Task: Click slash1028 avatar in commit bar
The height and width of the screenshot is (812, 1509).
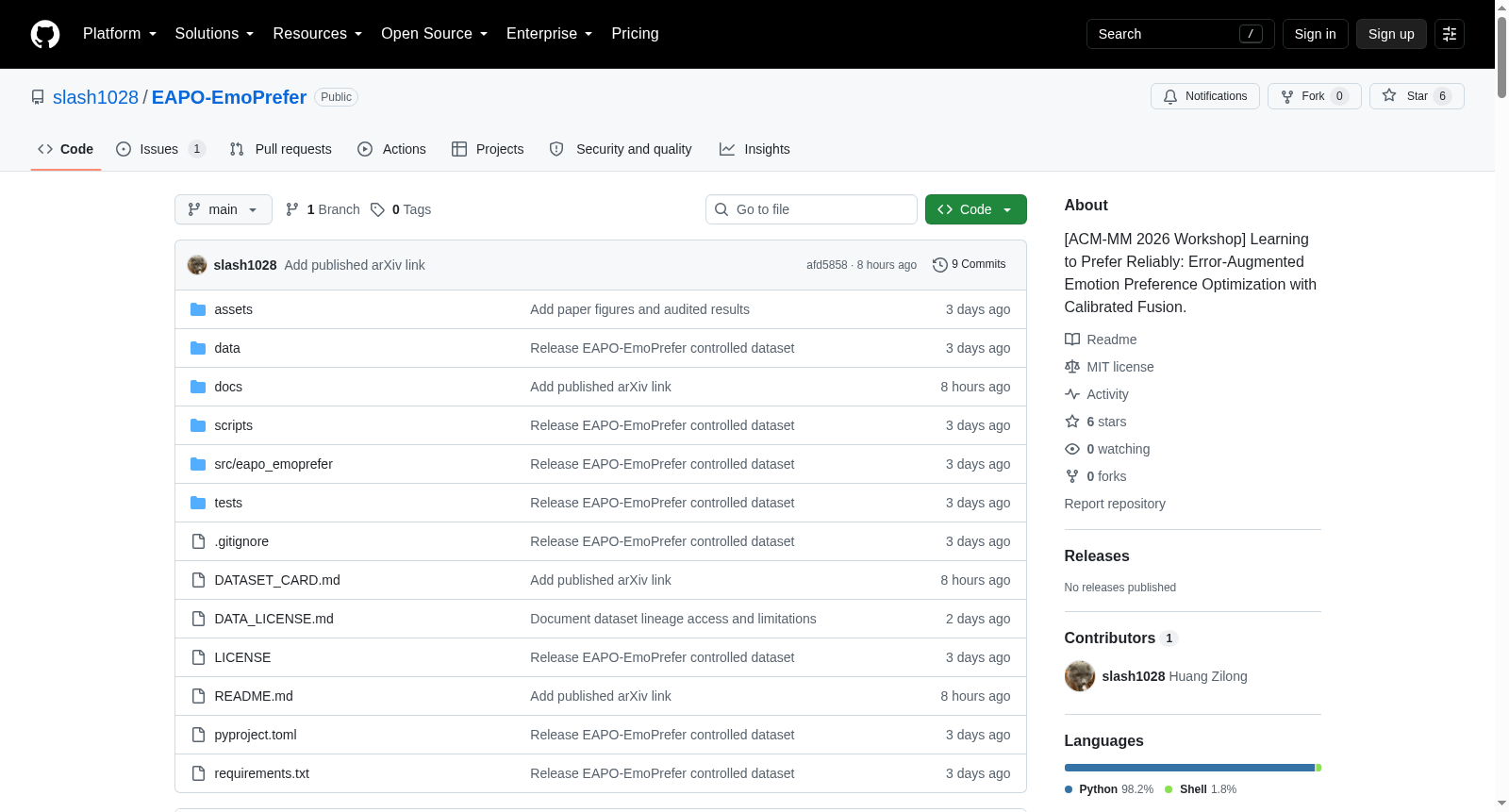Action: tap(197, 265)
